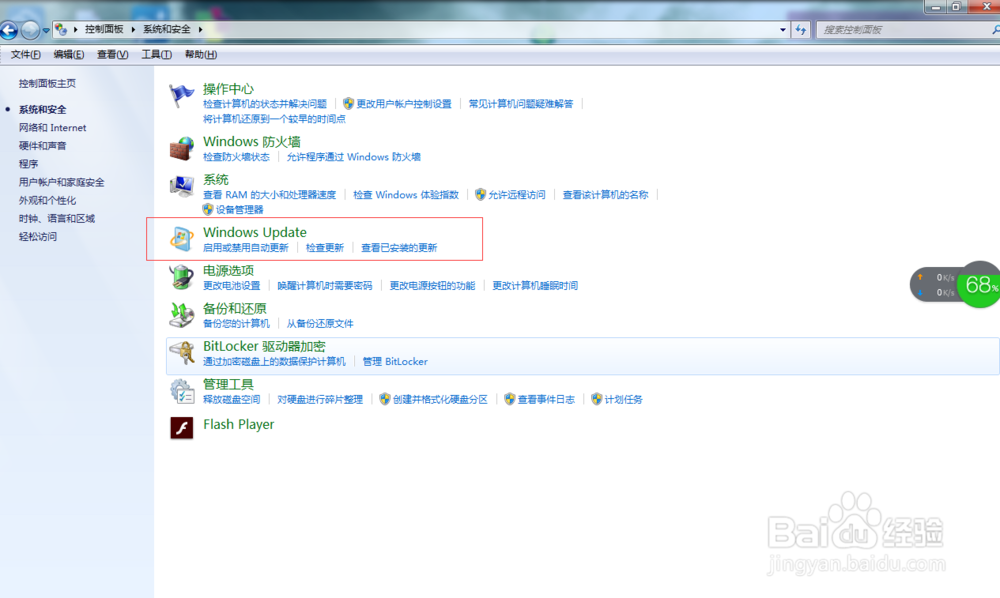
Task: Open the System computer icon
Action: pyautogui.click(x=182, y=186)
